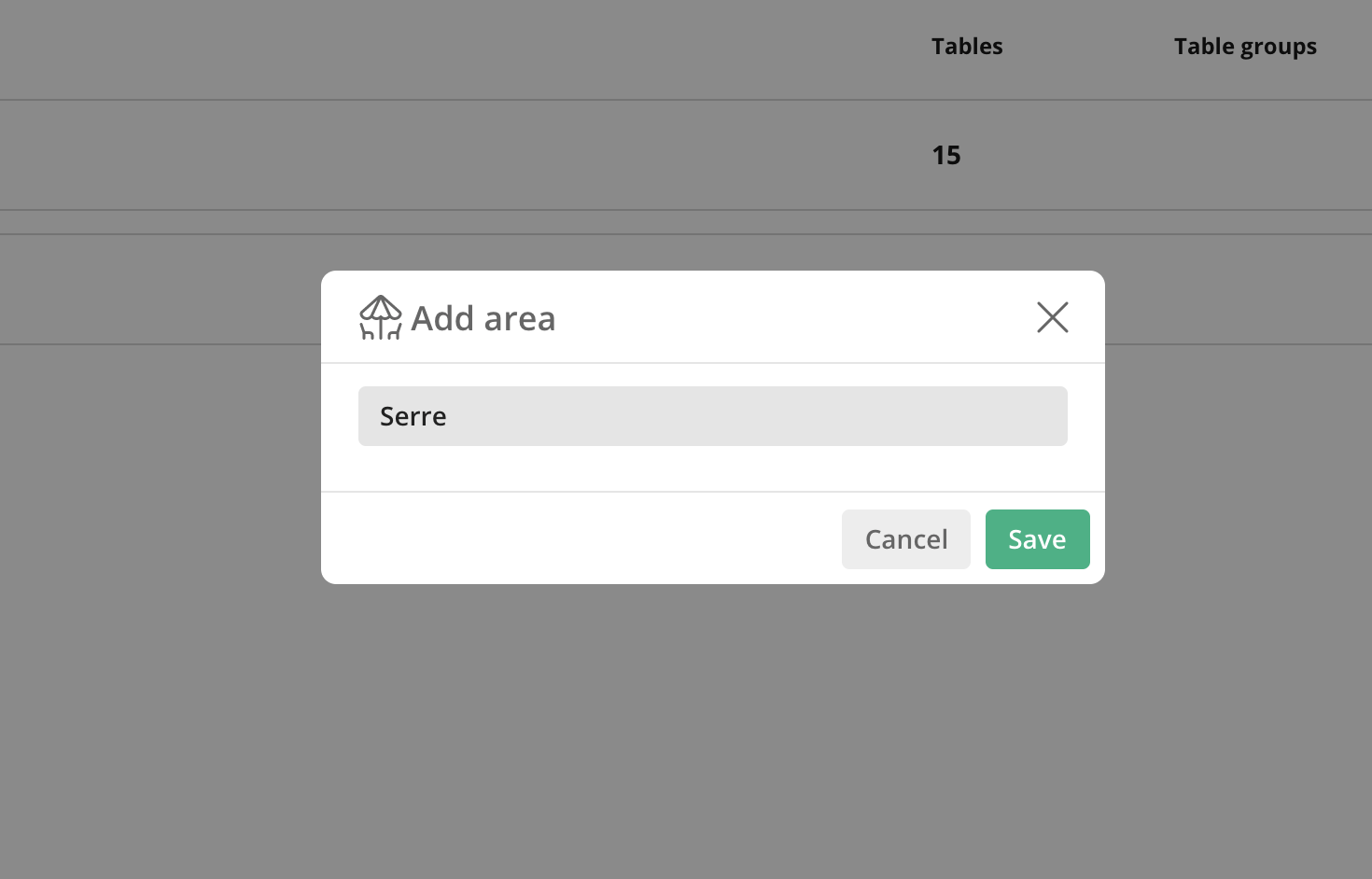Save the new Serre area
This screenshot has height=879, width=1372.
[x=1037, y=539]
